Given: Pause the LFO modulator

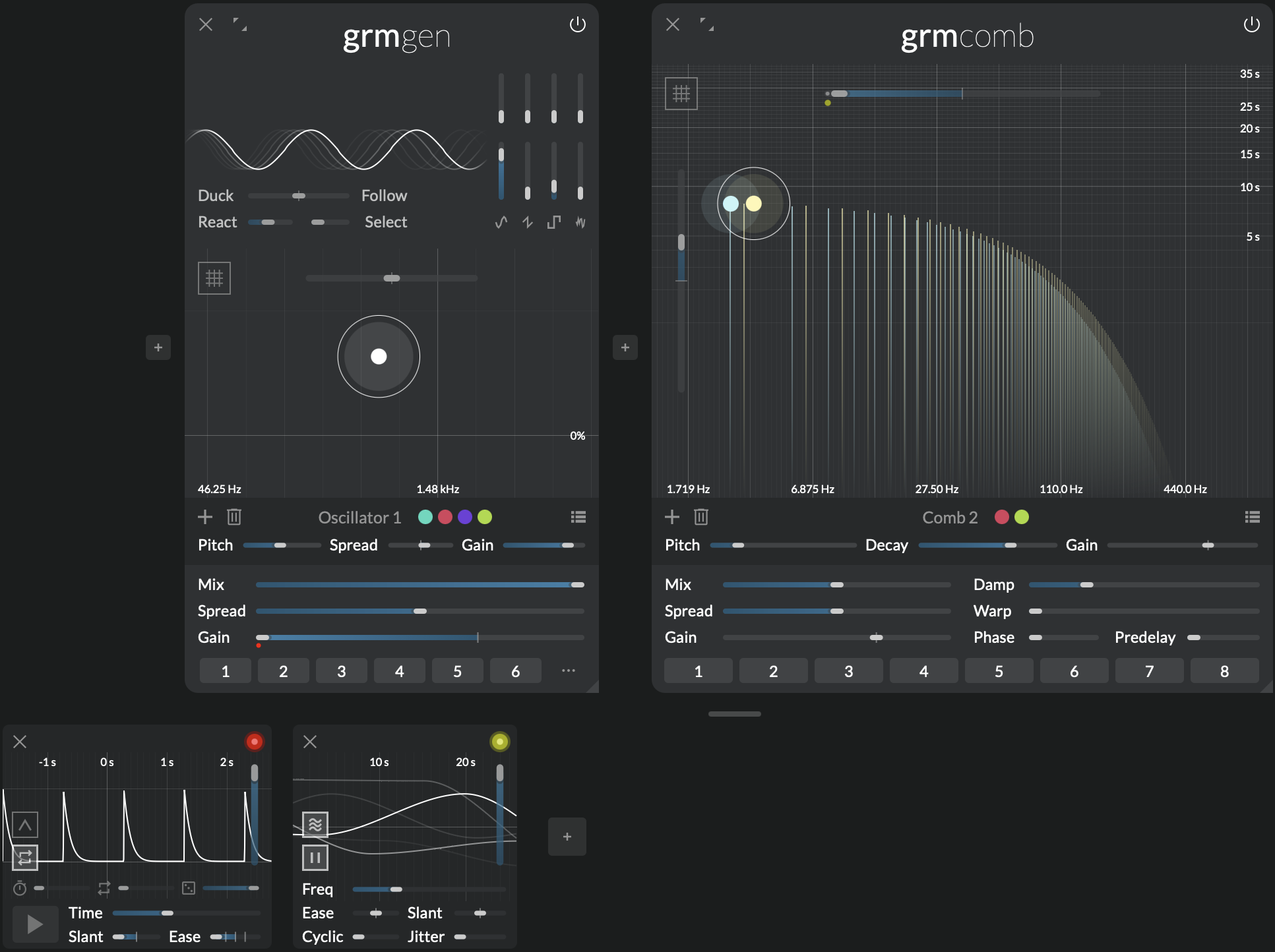Looking at the screenshot, I should [315, 858].
